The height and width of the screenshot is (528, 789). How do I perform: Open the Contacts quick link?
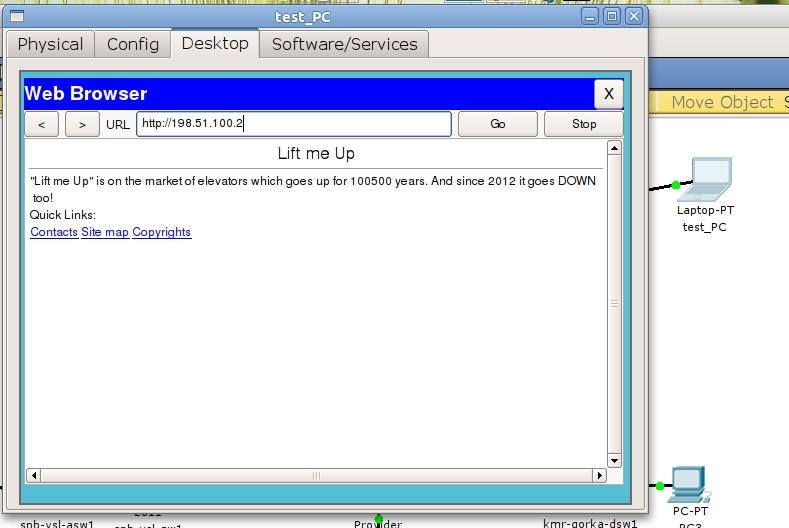(54, 232)
